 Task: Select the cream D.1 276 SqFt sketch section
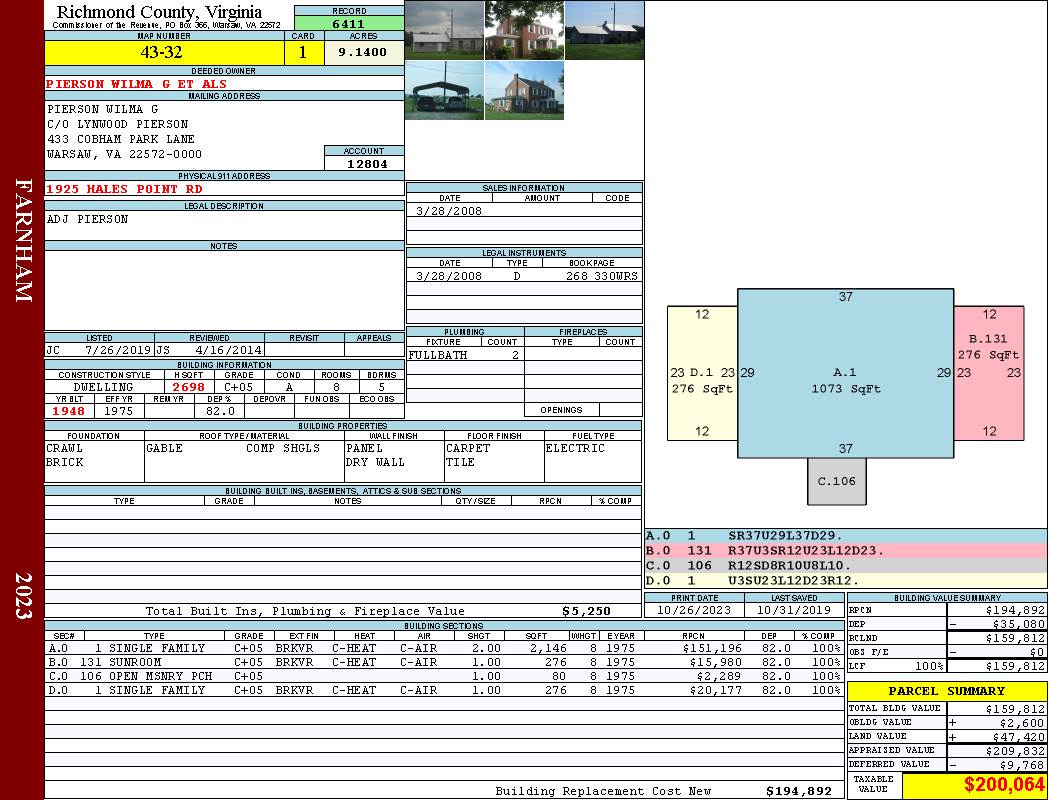point(702,373)
